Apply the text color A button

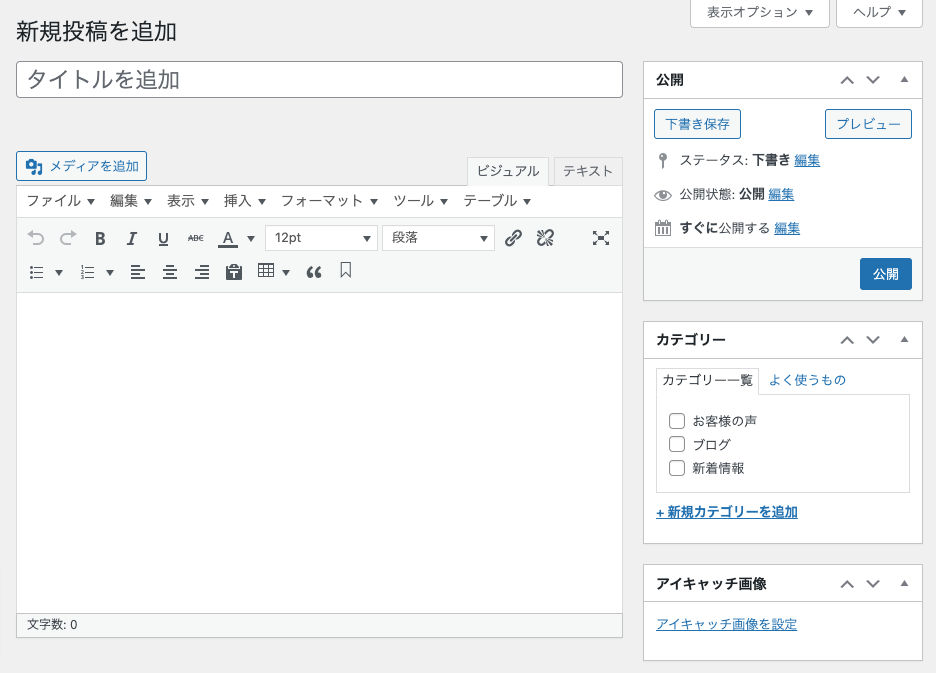[227, 238]
